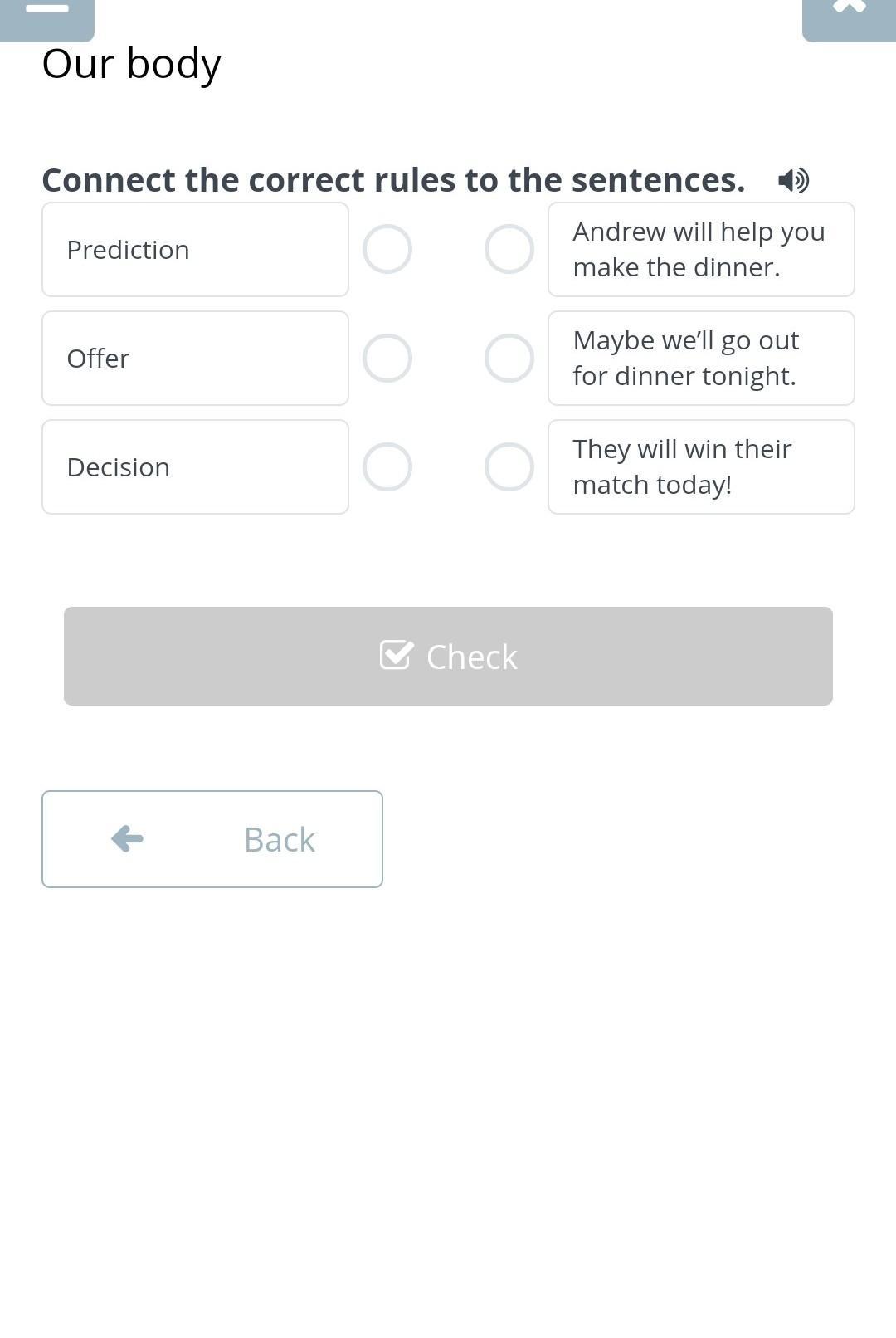Select the circle next to Decision
896x1338 pixels.
[x=387, y=466]
